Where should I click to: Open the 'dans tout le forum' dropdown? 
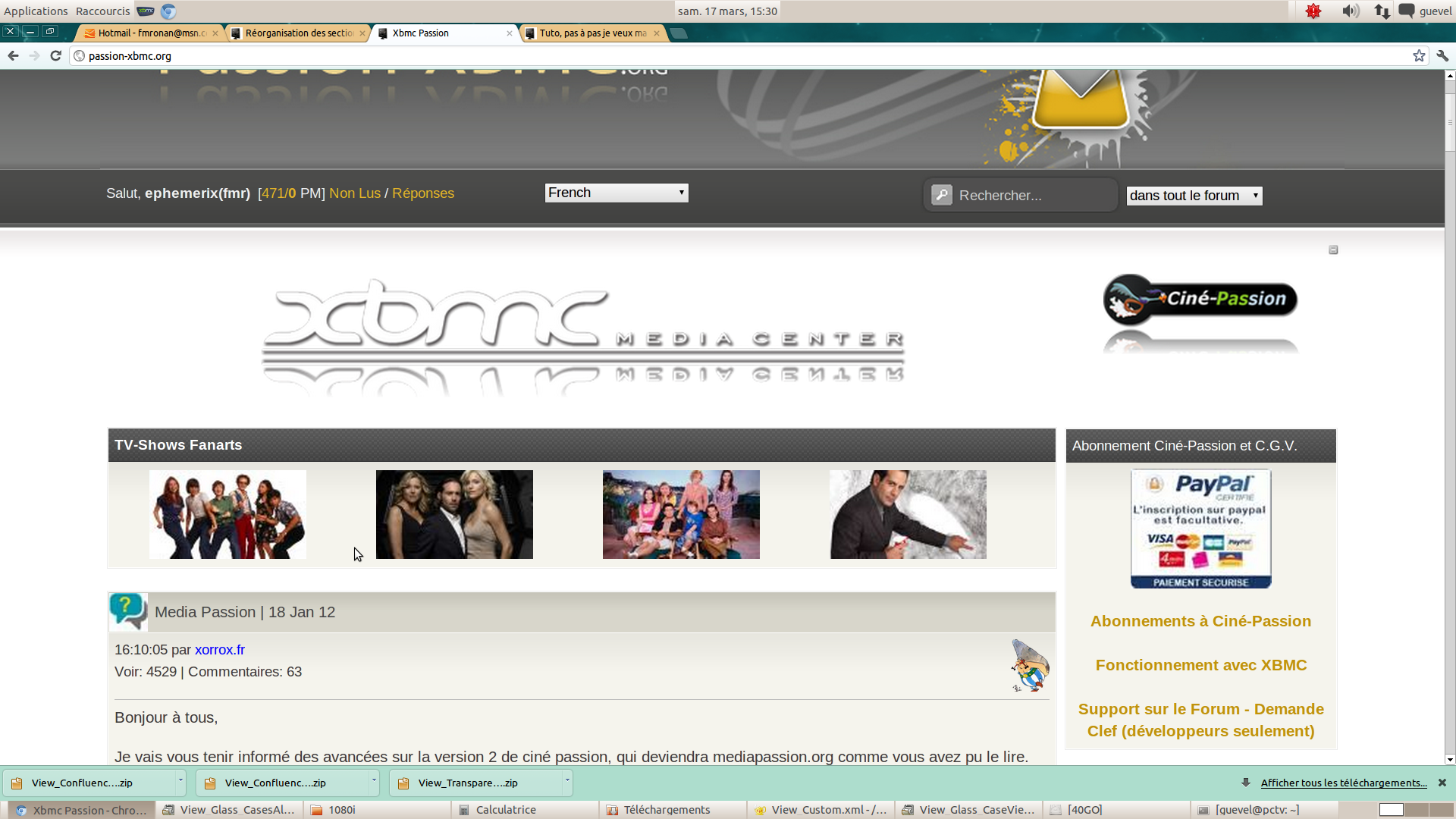click(1194, 196)
